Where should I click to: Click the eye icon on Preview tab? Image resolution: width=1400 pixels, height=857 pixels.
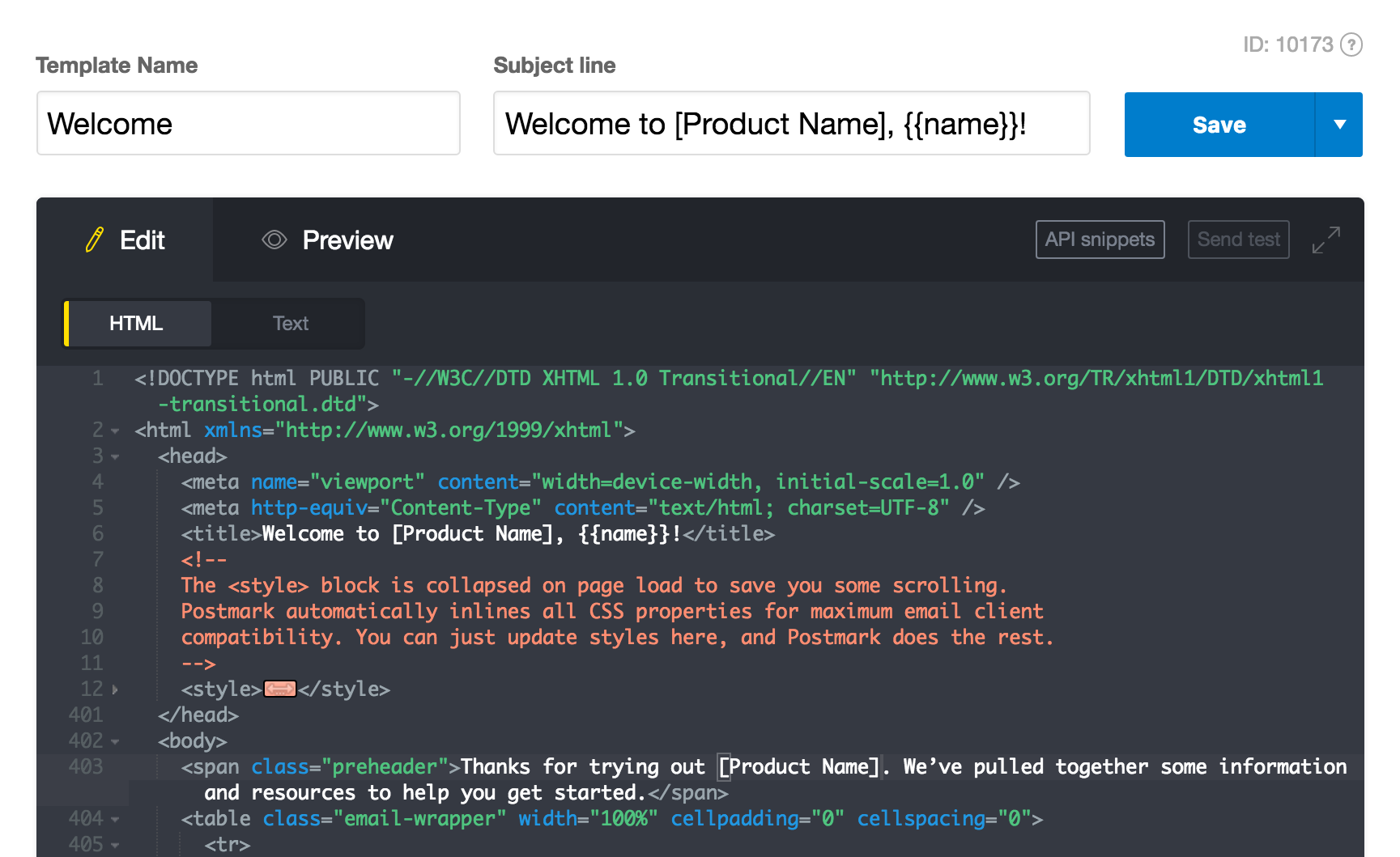pos(274,240)
